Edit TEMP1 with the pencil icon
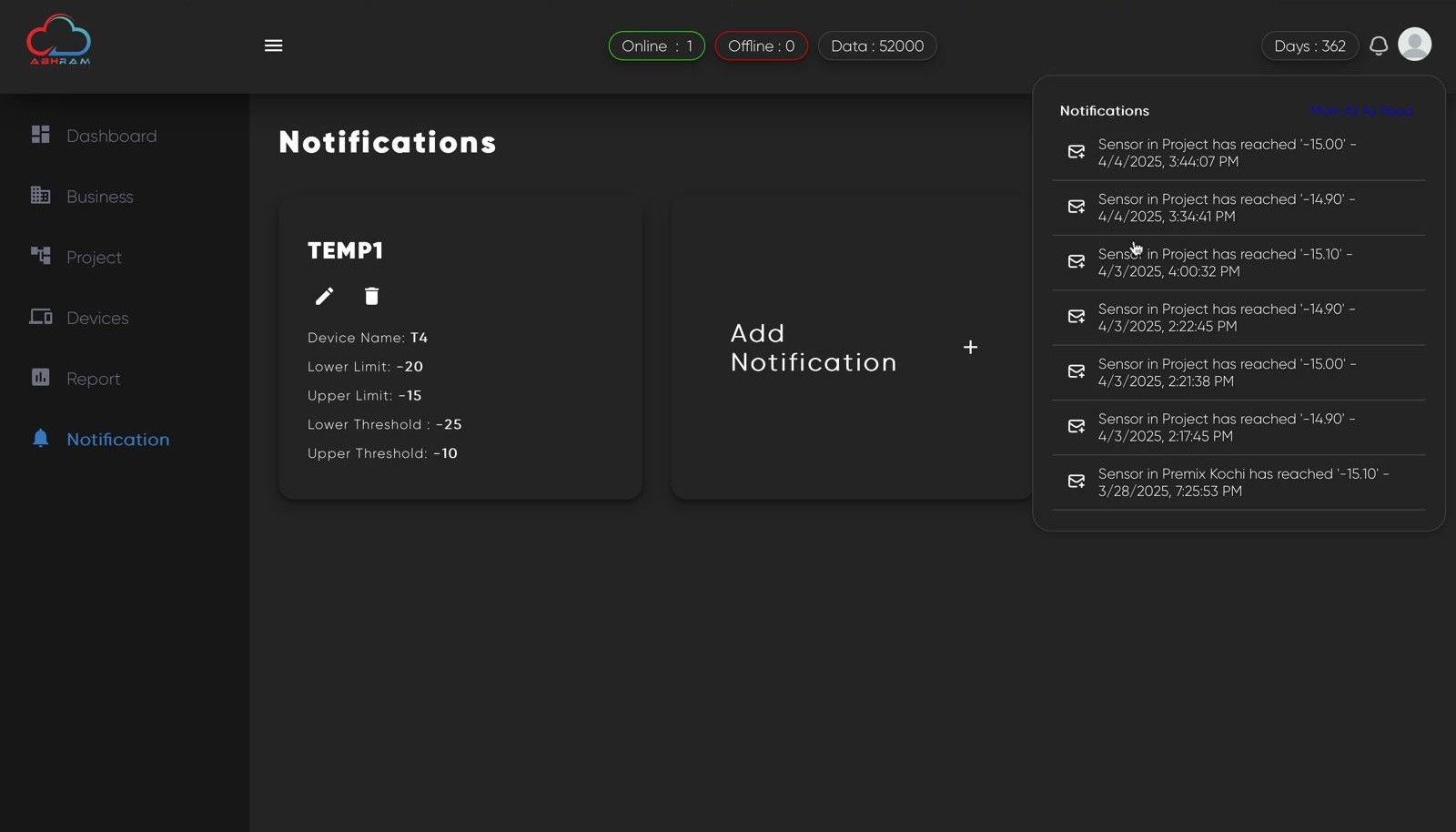This screenshot has width=1456, height=832. click(x=324, y=296)
